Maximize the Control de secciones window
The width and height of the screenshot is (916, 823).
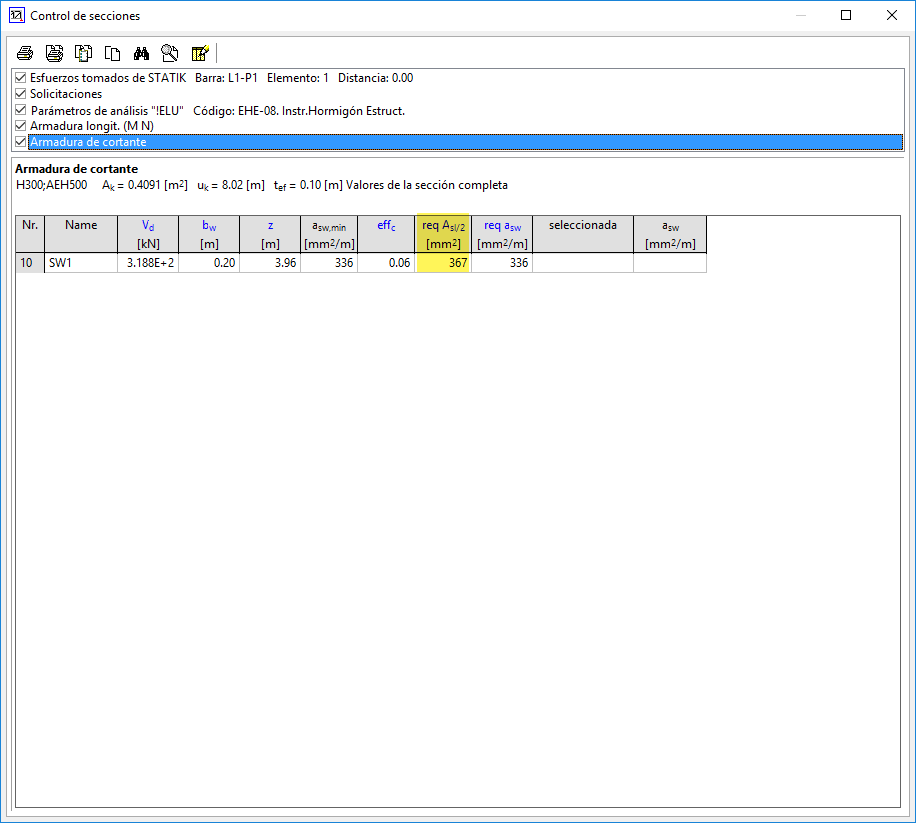[846, 15]
